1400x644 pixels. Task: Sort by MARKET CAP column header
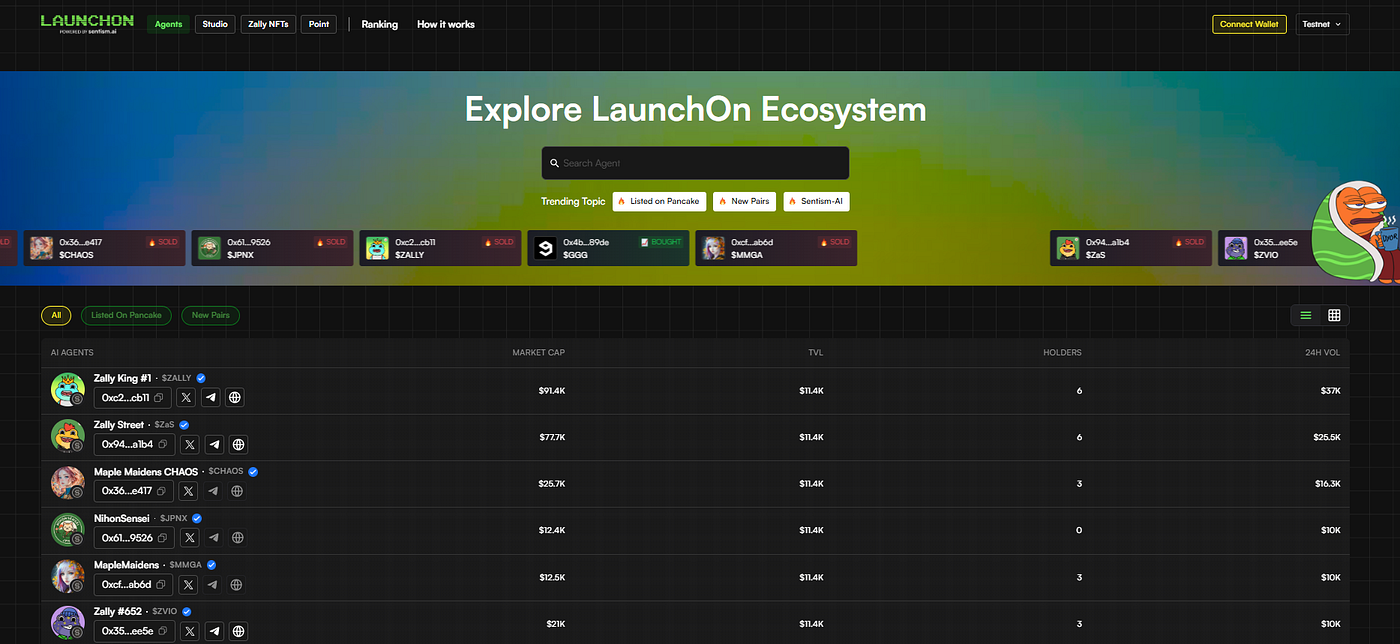point(539,353)
